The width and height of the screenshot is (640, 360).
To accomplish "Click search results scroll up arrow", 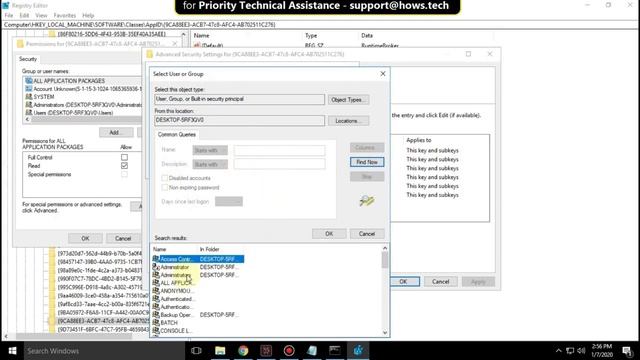I will [385, 248].
